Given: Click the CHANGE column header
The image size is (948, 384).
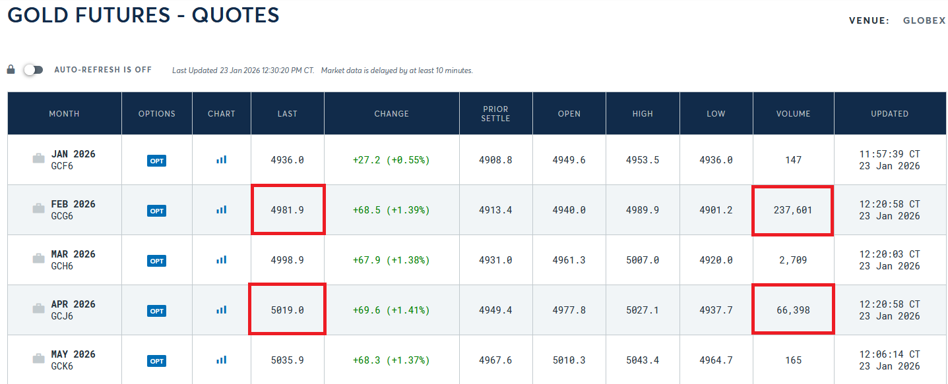Looking at the screenshot, I should click(x=391, y=114).
